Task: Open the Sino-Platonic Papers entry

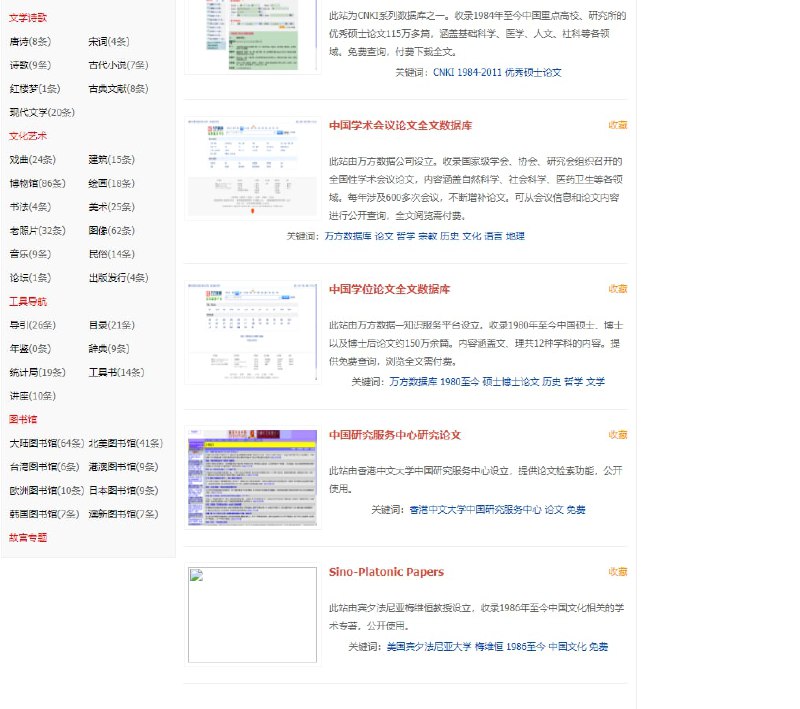Action: pos(389,572)
